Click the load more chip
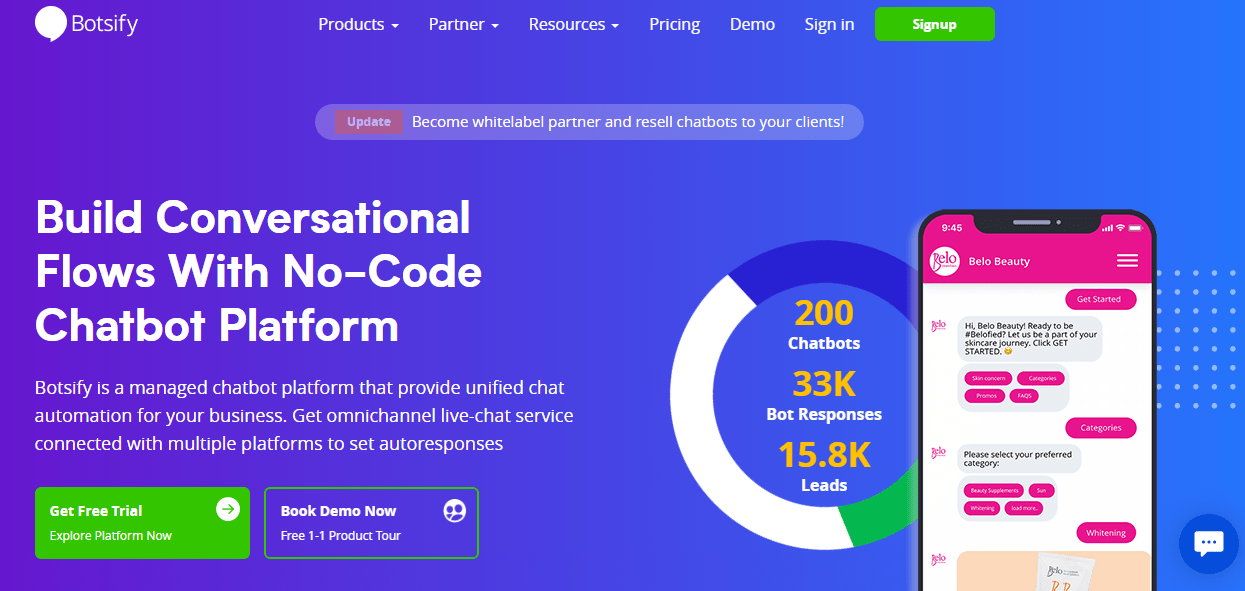 (x=1024, y=508)
